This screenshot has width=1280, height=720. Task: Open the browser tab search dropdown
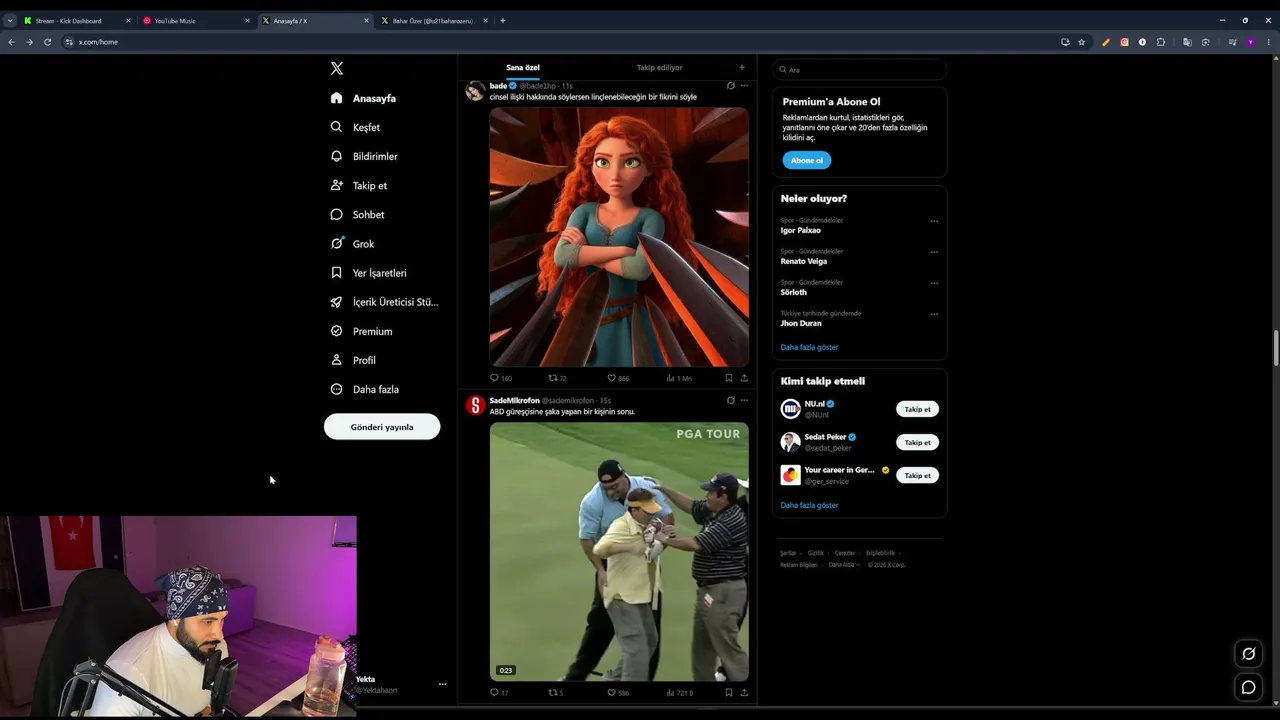(x=10, y=20)
